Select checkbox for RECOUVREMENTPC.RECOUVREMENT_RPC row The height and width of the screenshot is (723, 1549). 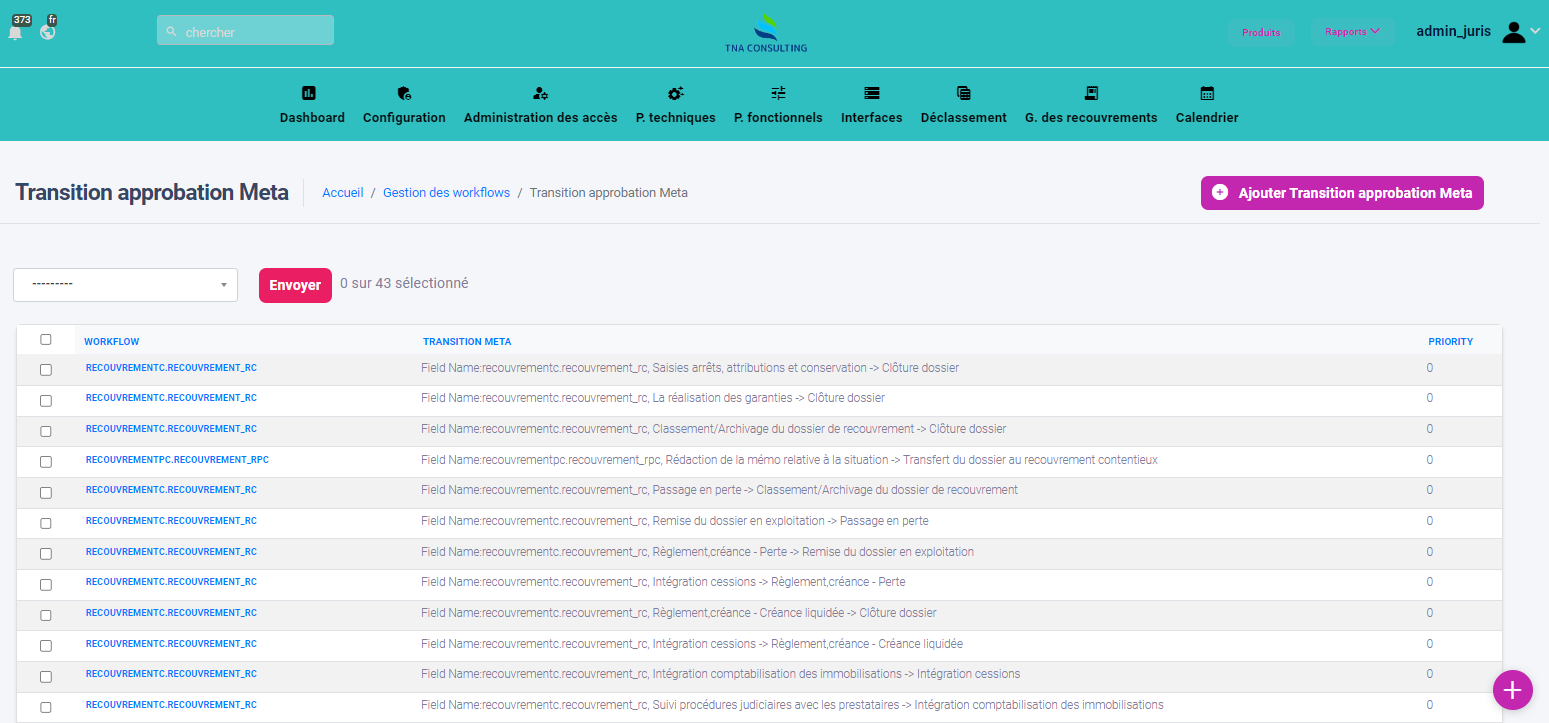(x=46, y=462)
